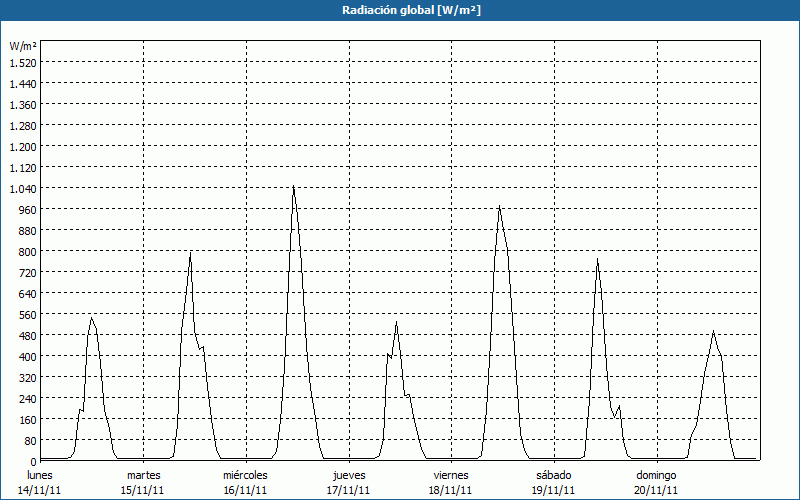Click the 20/11/11 date label

(x=657, y=490)
